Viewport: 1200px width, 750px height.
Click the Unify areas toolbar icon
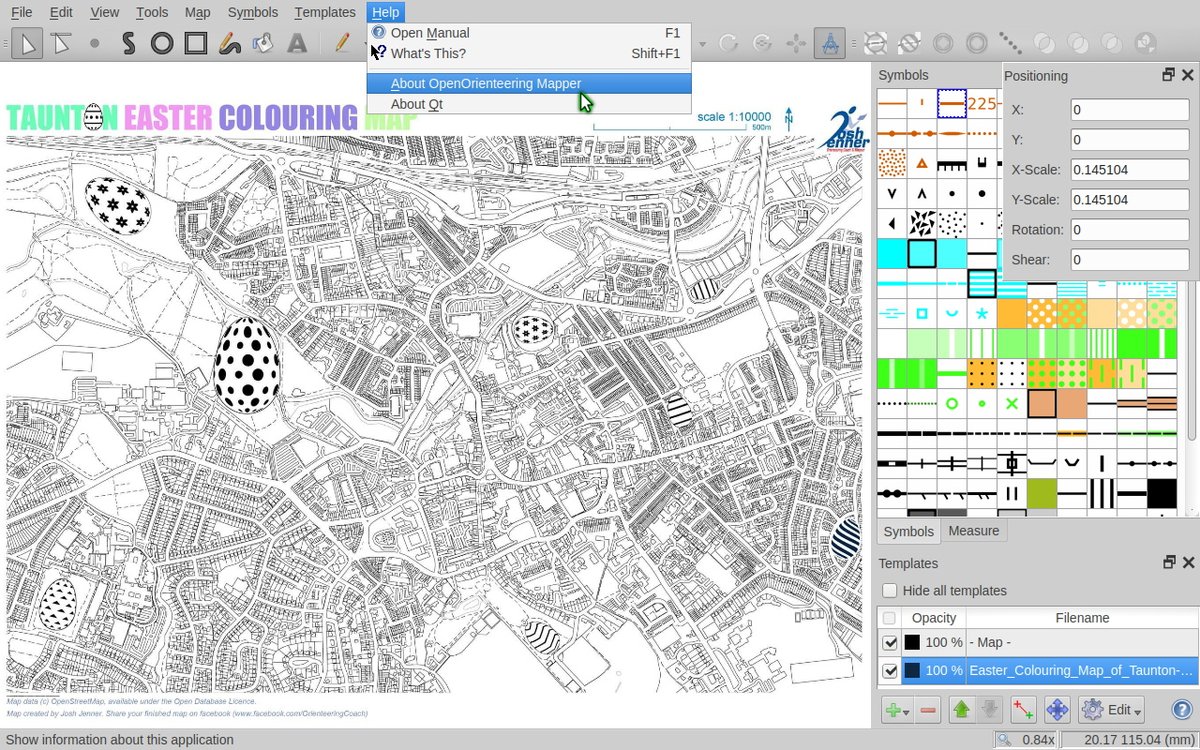point(1044,43)
